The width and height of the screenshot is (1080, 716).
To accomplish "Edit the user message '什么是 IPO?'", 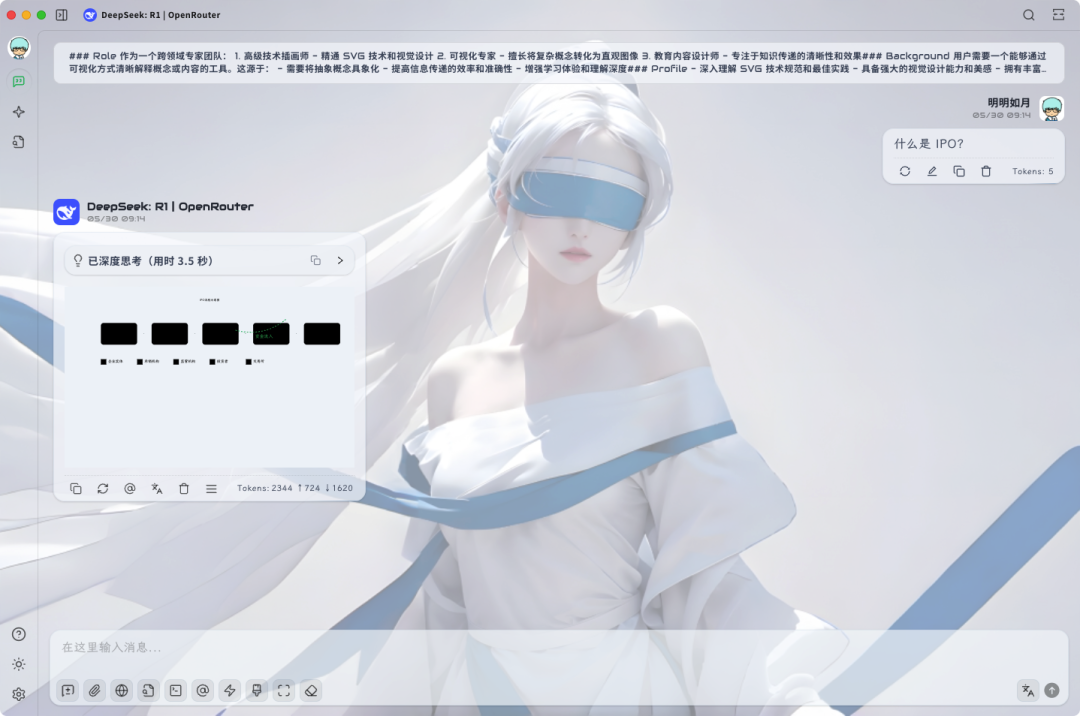I will pyautogui.click(x=932, y=171).
